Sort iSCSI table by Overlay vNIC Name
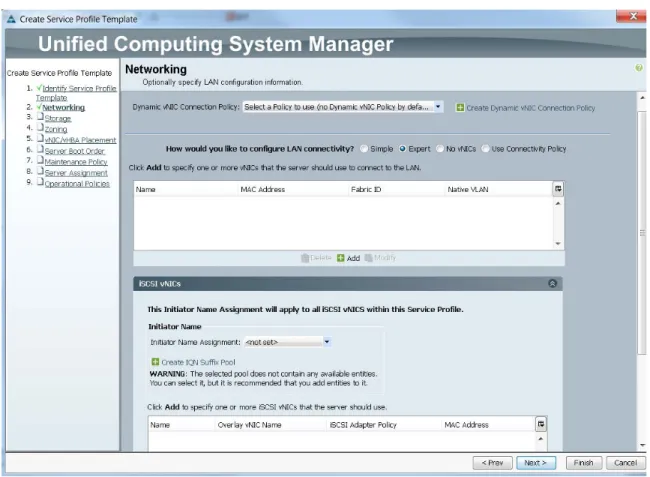The width and height of the screenshot is (650, 477). point(271,424)
